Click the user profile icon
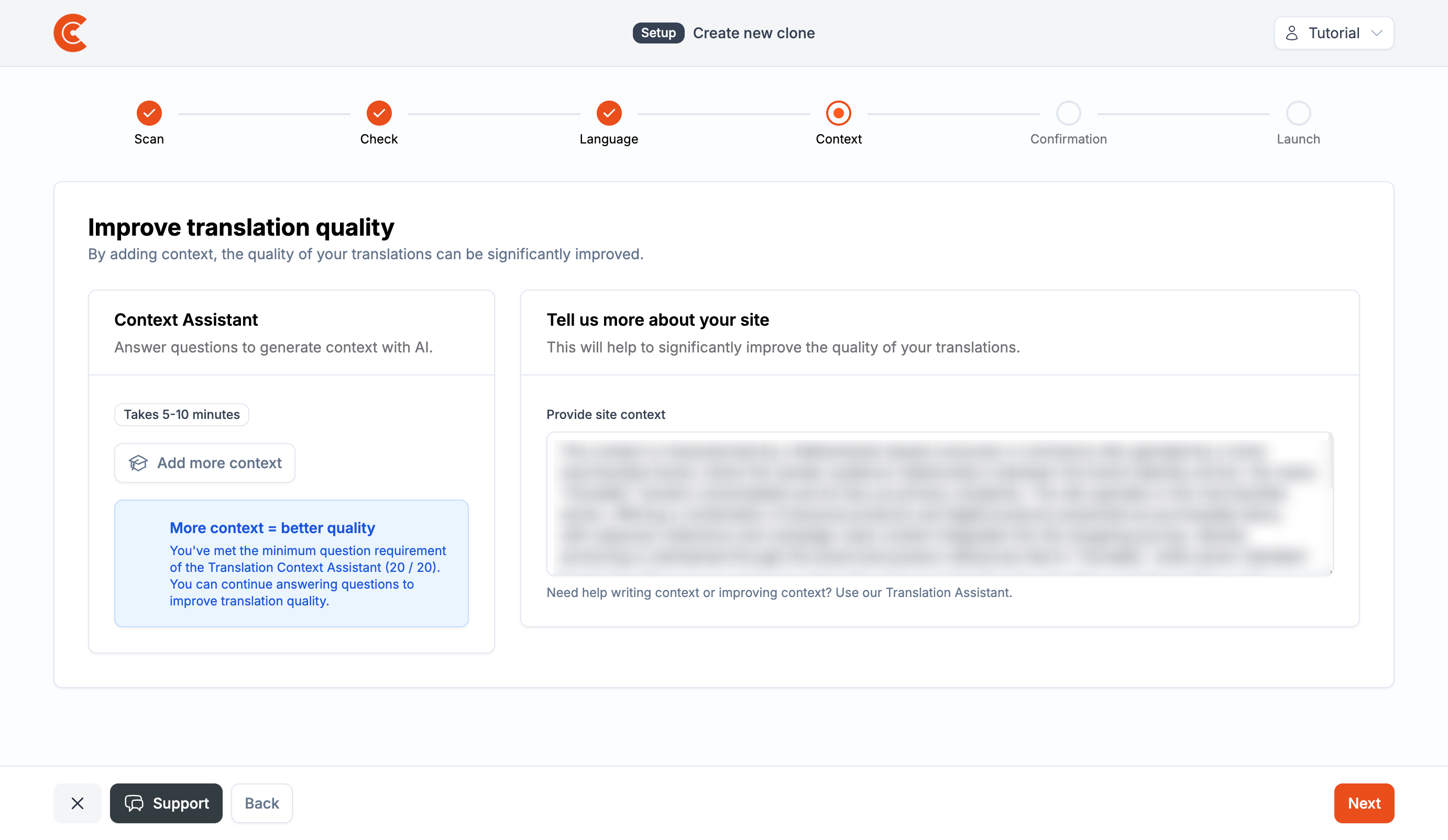 pyautogui.click(x=1292, y=33)
